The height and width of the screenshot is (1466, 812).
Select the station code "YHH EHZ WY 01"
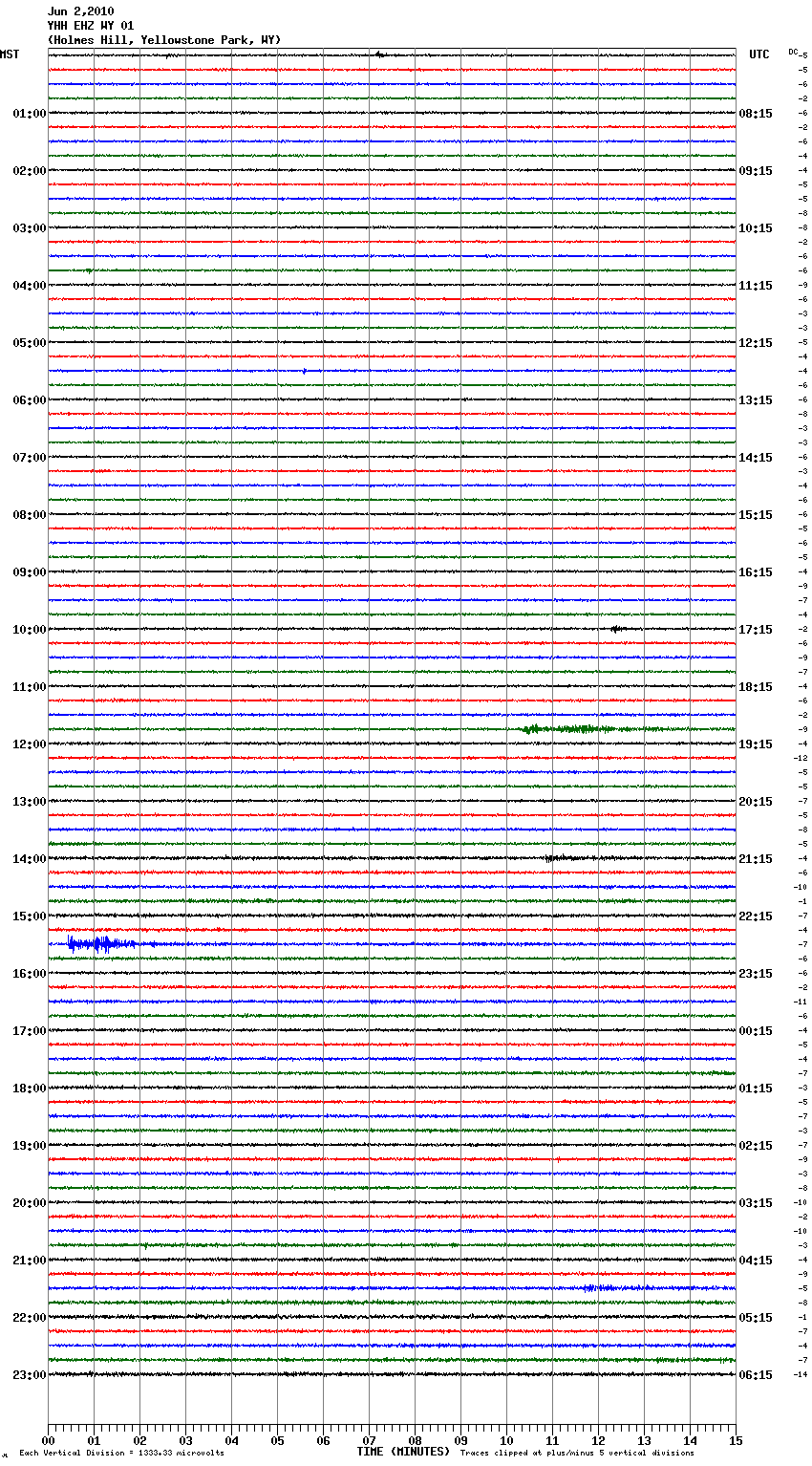pyautogui.click(x=91, y=26)
